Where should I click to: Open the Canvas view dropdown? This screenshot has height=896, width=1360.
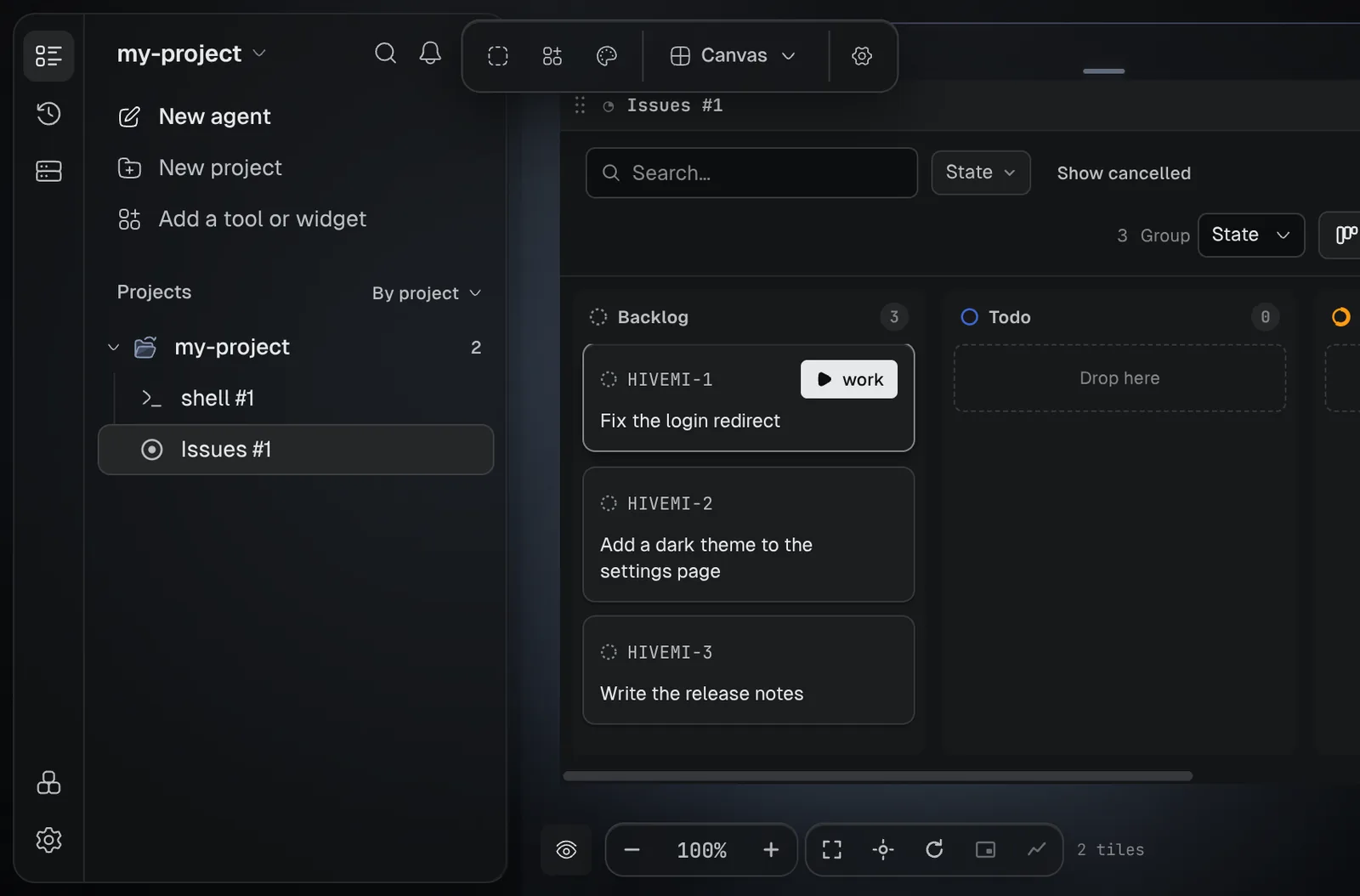pos(733,56)
